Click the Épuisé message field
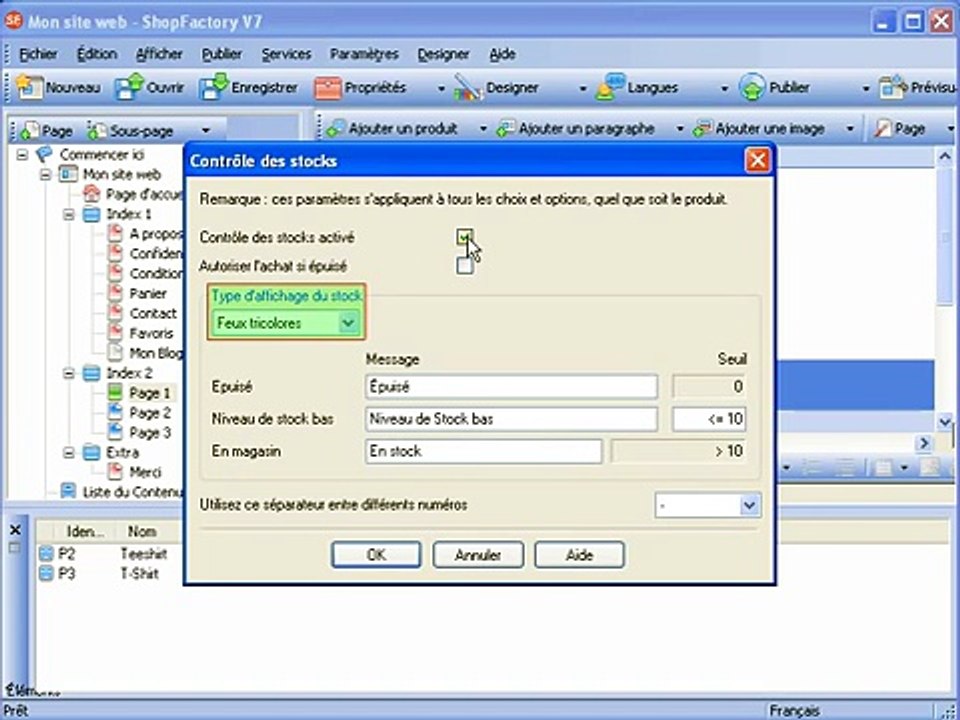This screenshot has width=960, height=720. [x=511, y=386]
